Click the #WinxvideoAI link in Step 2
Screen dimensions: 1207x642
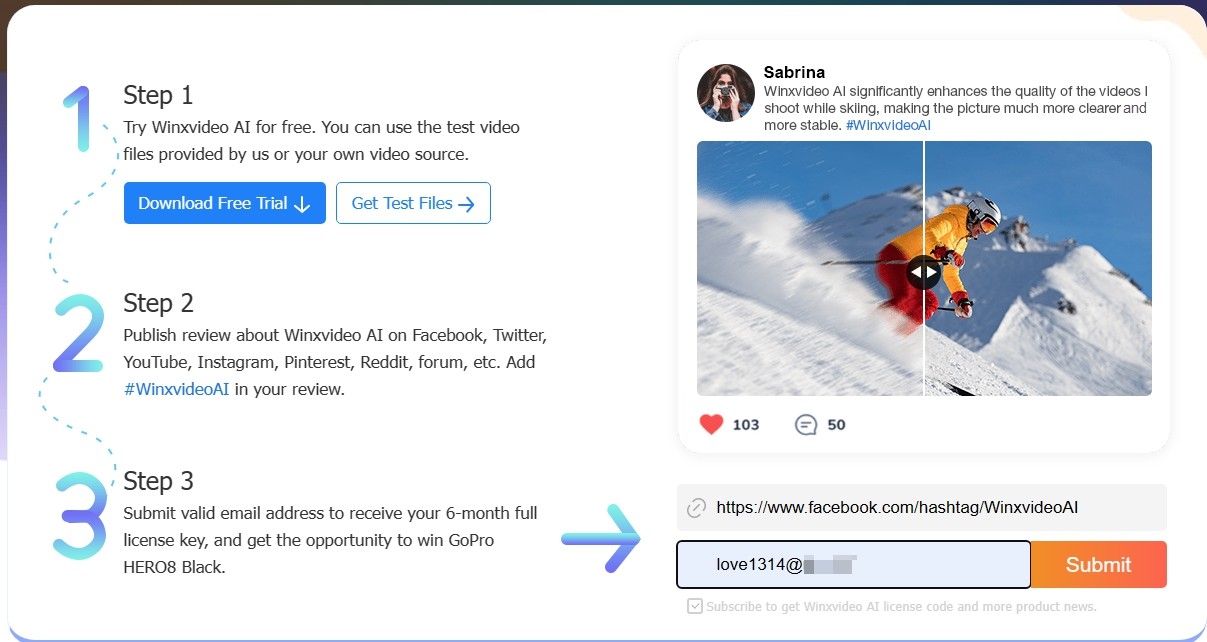[177, 389]
